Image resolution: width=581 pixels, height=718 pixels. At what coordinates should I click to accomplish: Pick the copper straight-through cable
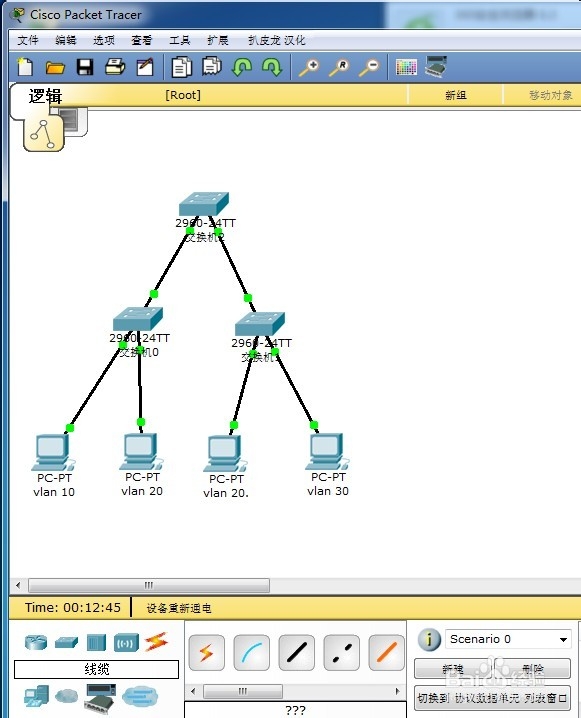click(x=296, y=653)
